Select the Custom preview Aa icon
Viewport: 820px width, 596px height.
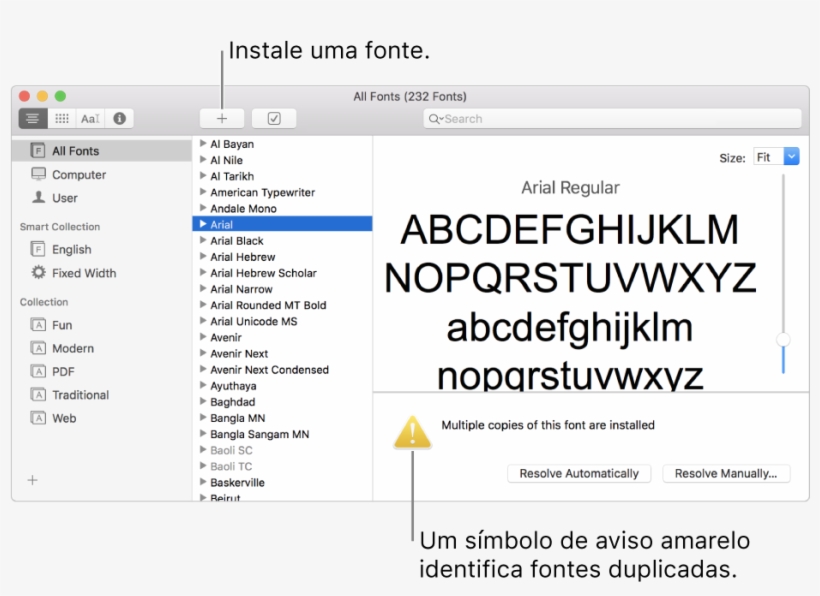(90, 118)
